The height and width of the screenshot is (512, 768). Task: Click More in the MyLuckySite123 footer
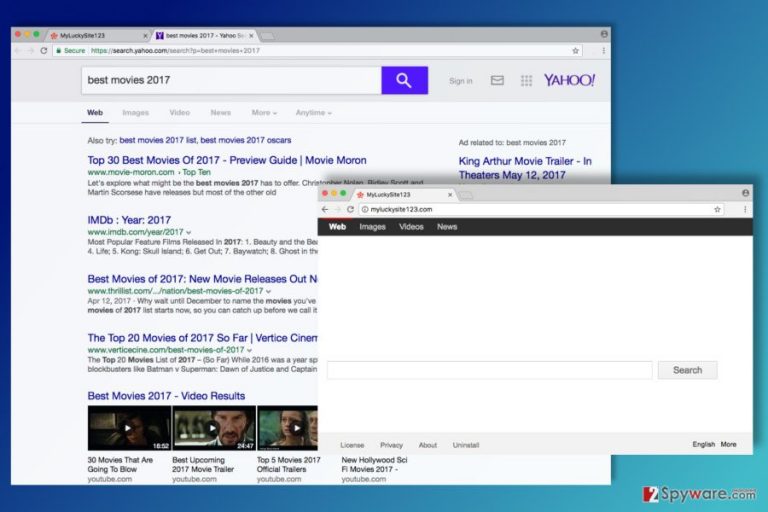[x=728, y=444]
